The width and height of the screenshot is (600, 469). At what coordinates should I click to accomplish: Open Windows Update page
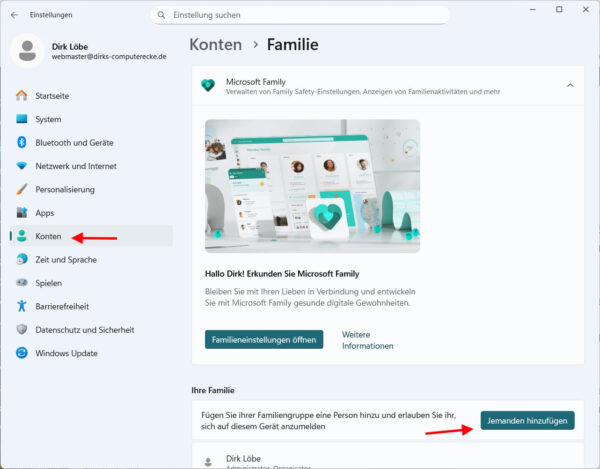pos(91,353)
